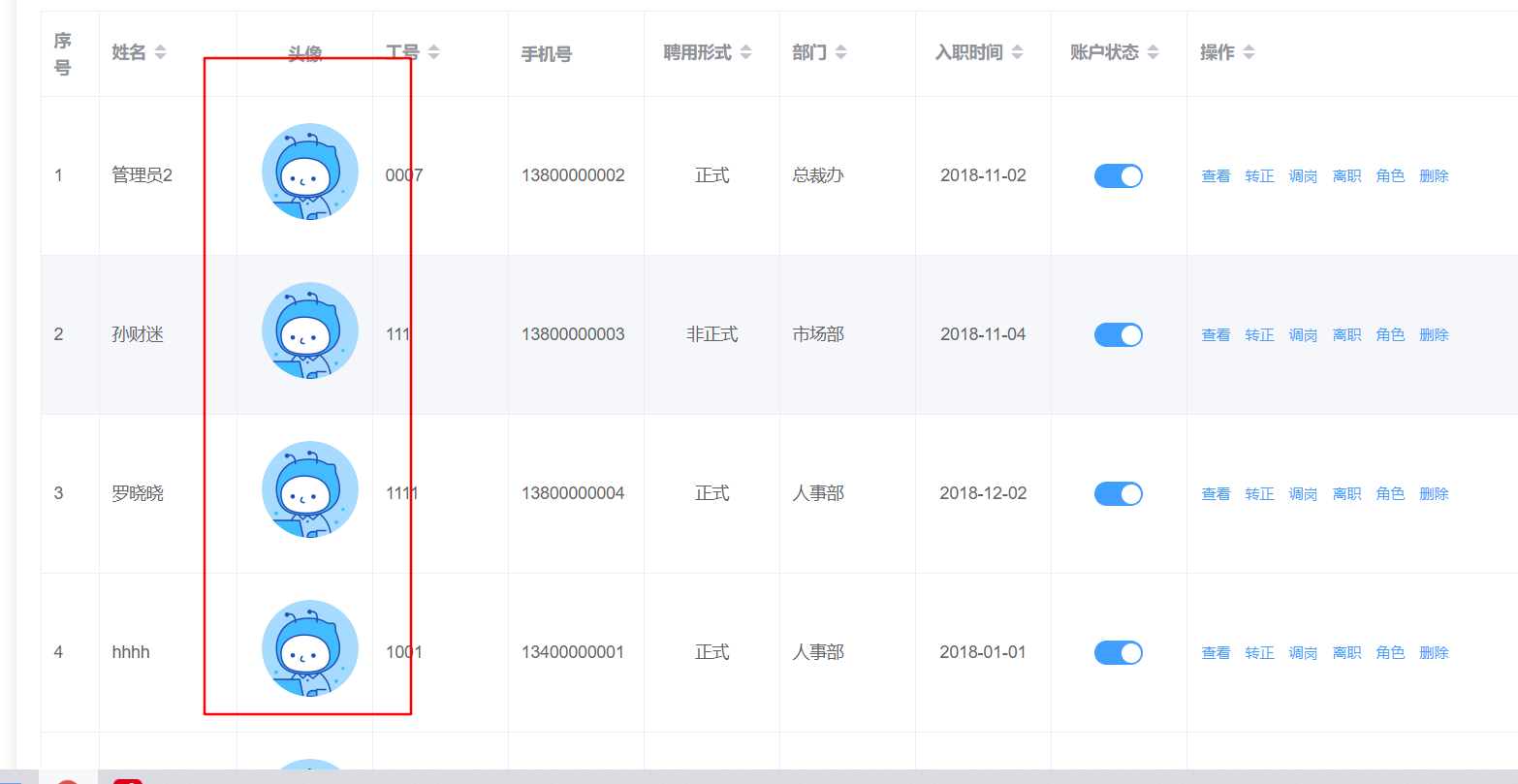Viewport: 1518px width, 784px height.
Task: Open avatar image of 孙财迷
Action: (x=310, y=330)
